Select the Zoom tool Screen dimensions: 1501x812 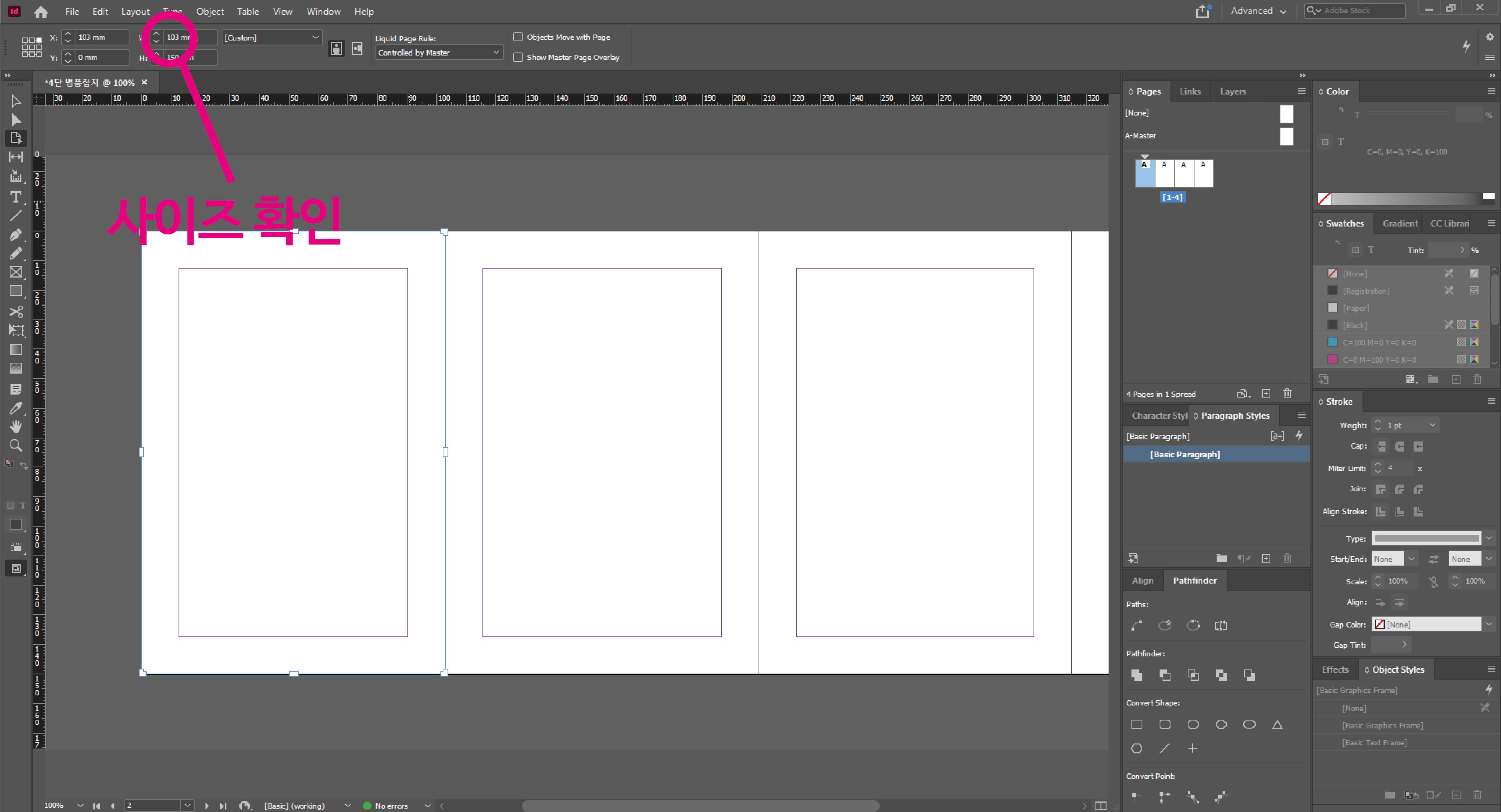[16, 446]
